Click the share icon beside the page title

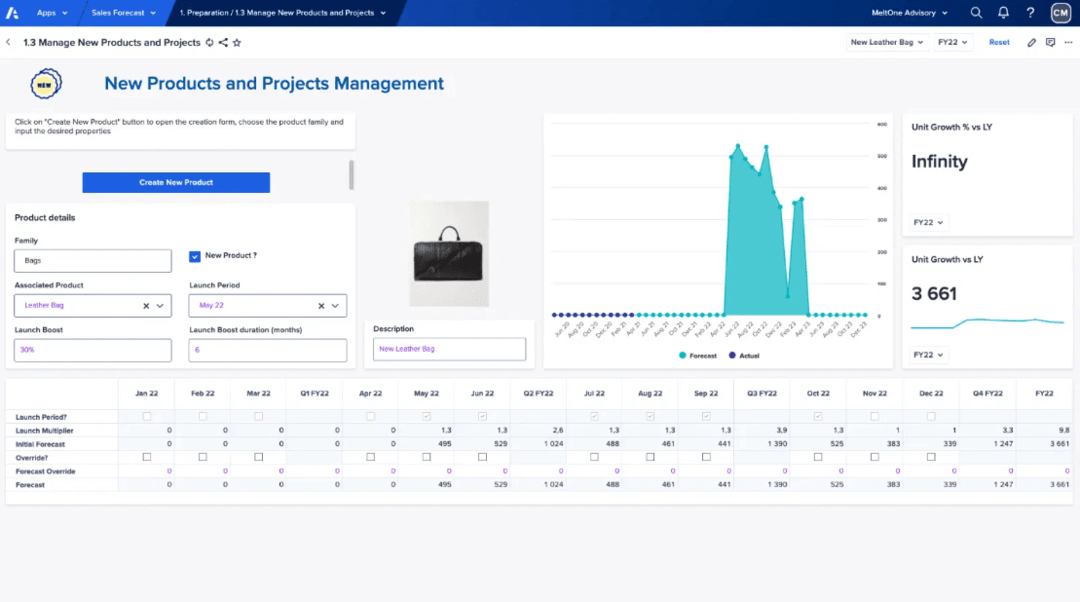(224, 42)
